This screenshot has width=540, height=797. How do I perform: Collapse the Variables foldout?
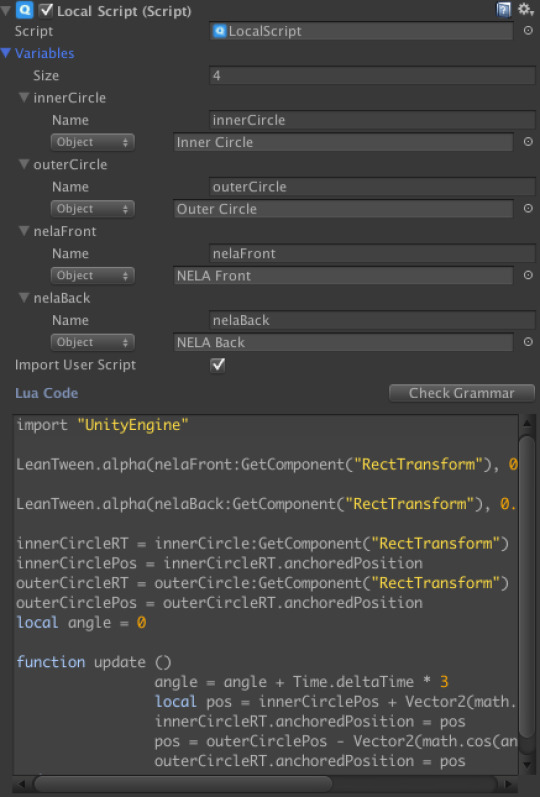pyautogui.click(x=6, y=53)
